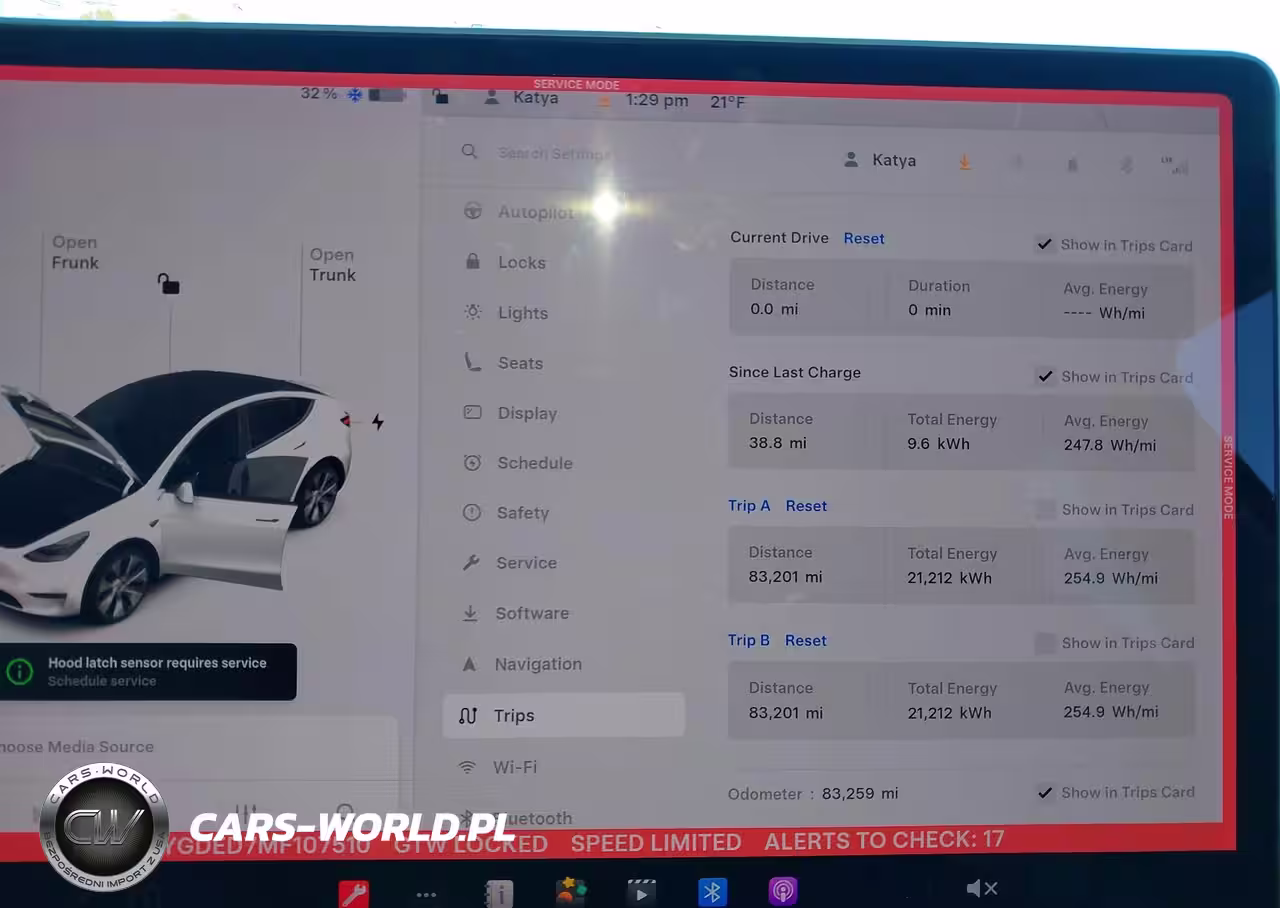Tap the unlock padlock above the car
The height and width of the screenshot is (908, 1280).
coord(168,284)
